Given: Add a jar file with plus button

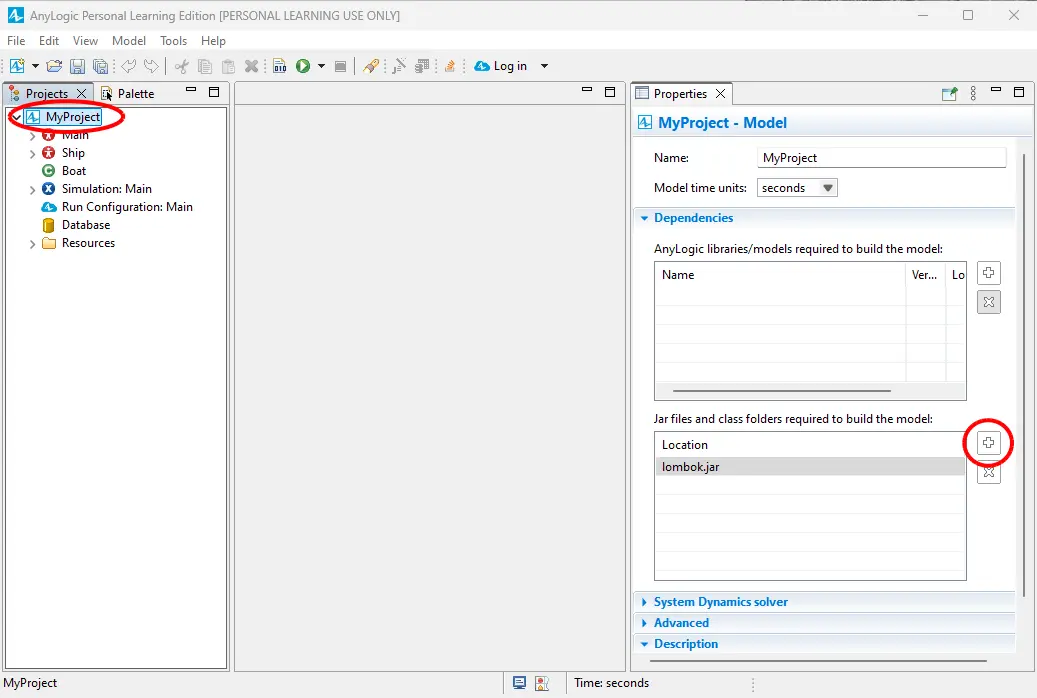Looking at the screenshot, I should tap(989, 443).
